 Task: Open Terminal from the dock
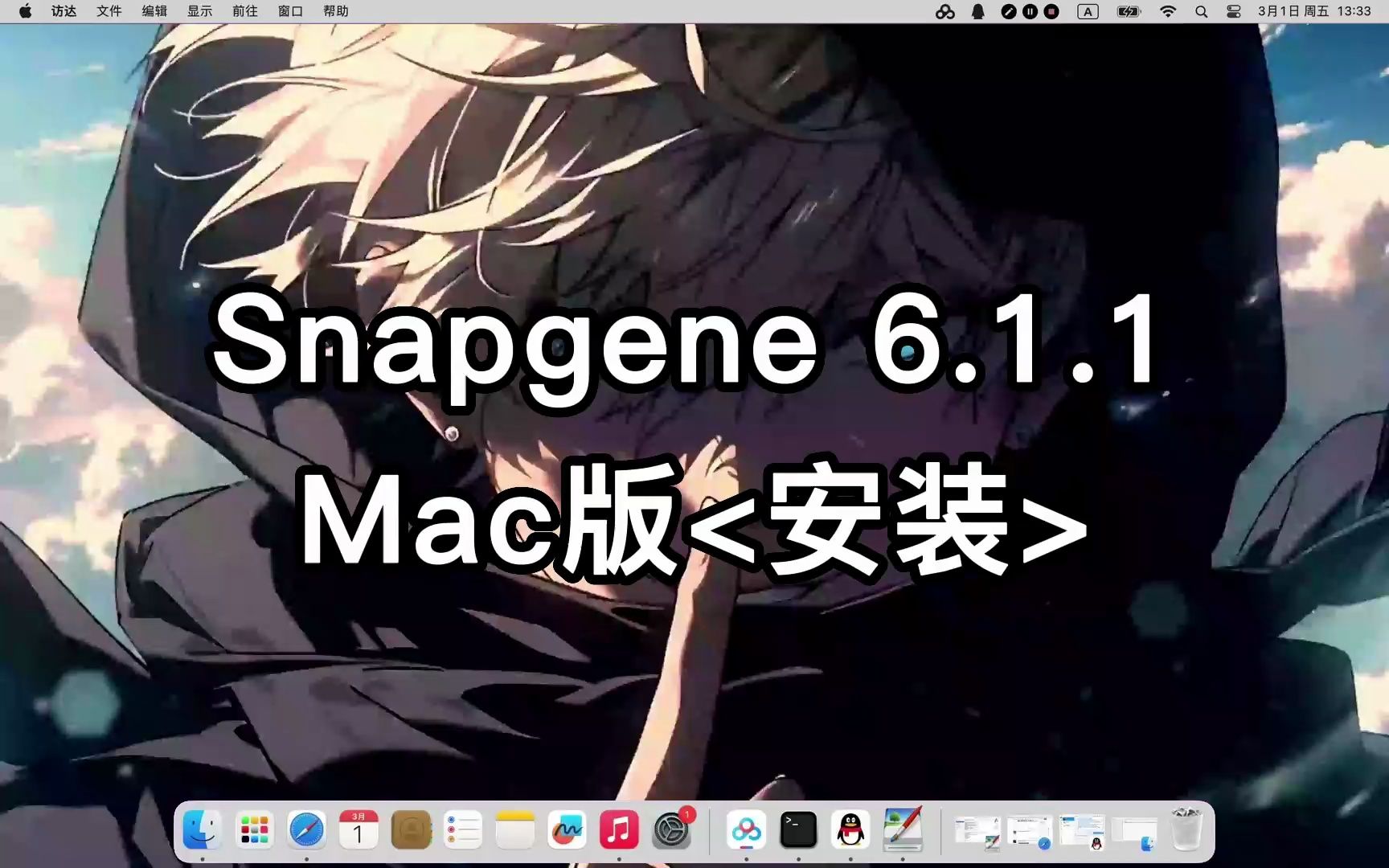tap(799, 830)
